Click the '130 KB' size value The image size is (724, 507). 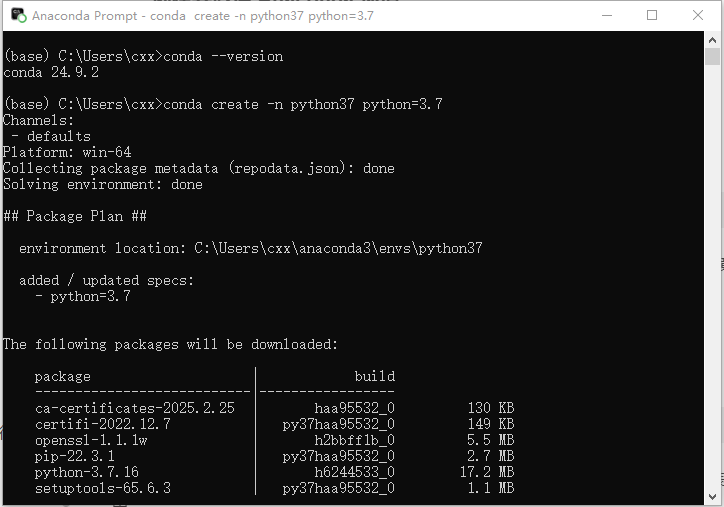click(491, 408)
